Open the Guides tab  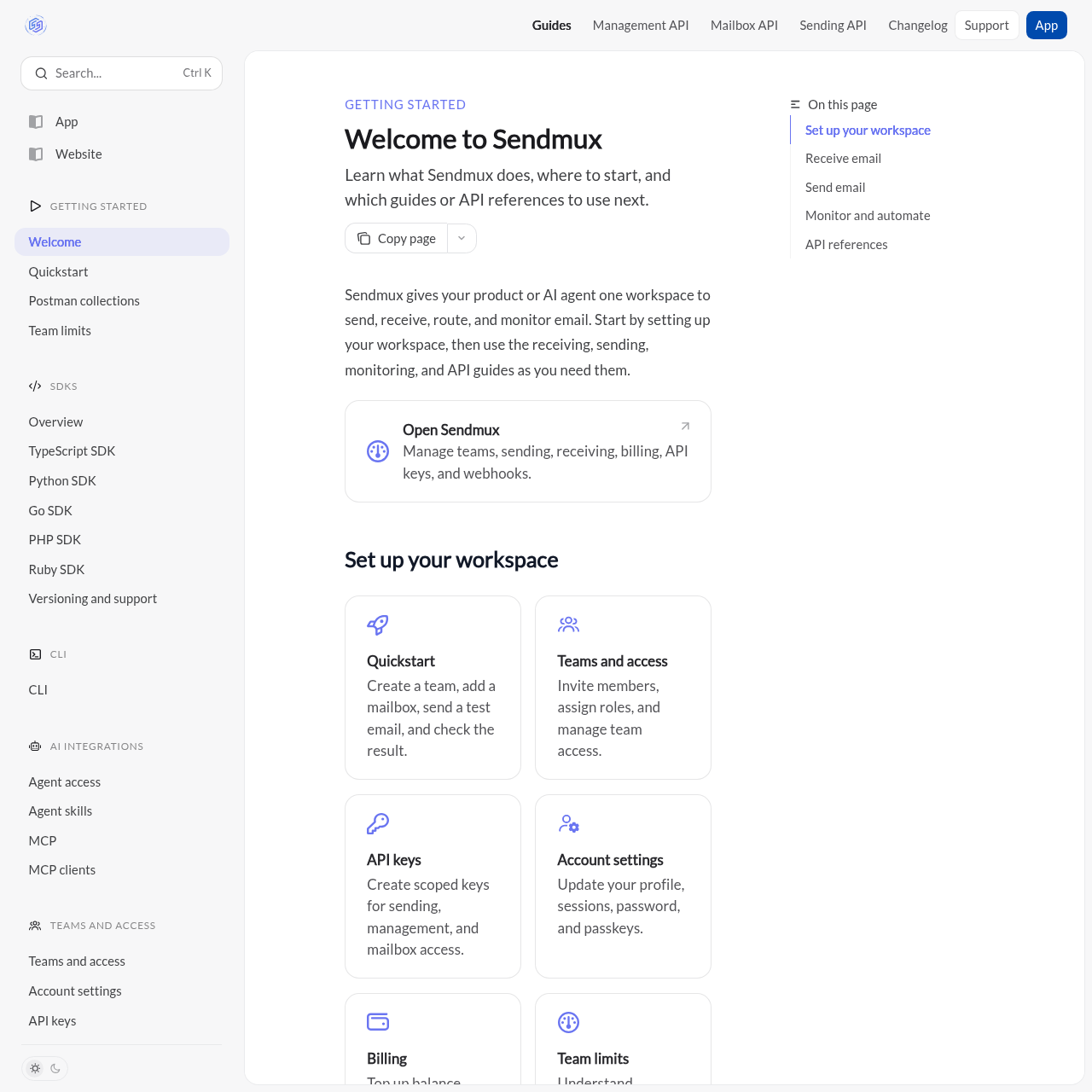[x=552, y=26]
